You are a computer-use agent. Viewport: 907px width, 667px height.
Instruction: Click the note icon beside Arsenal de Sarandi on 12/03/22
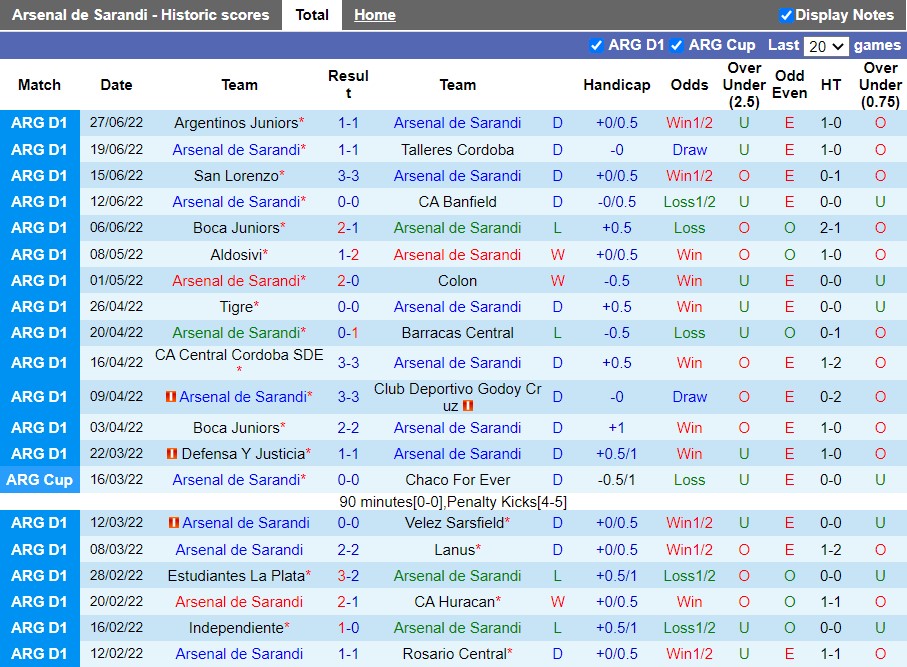[172, 522]
